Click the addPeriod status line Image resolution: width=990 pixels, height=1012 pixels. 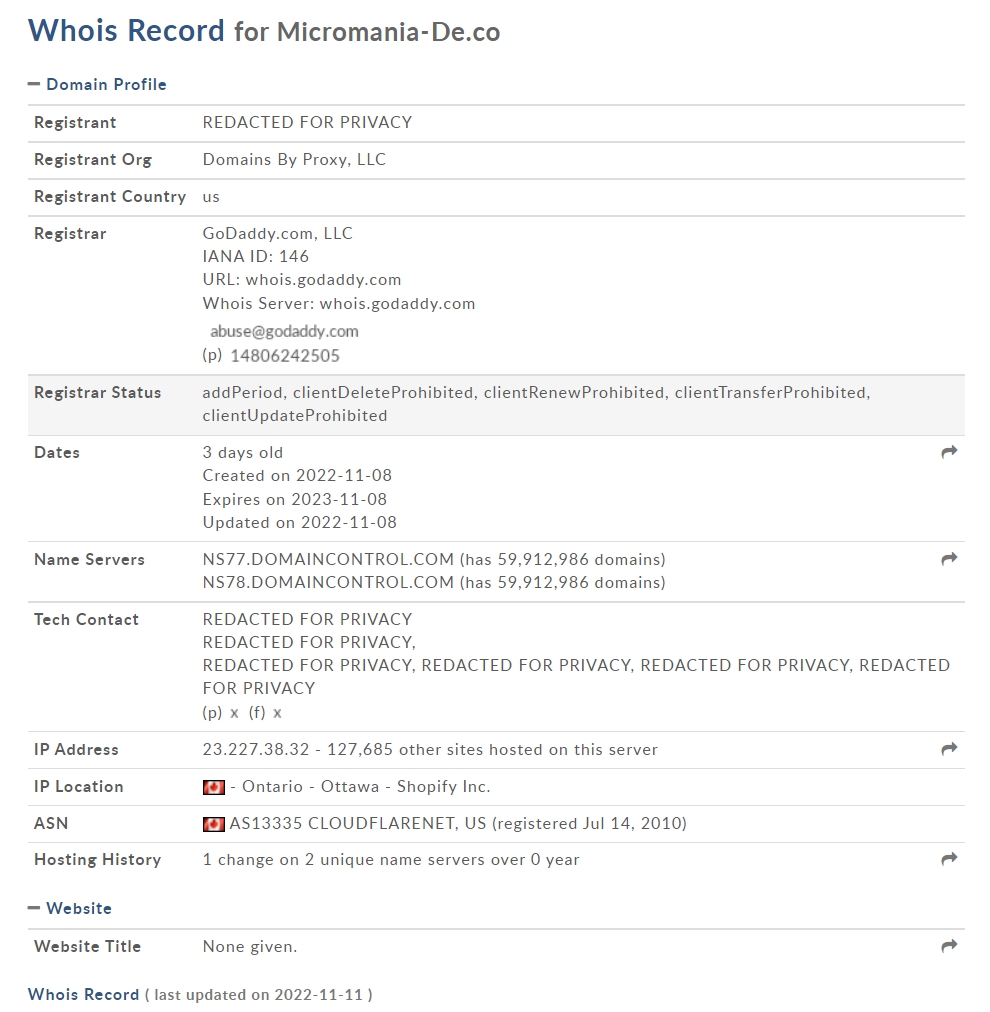pyautogui.click(x=536, y=393)
